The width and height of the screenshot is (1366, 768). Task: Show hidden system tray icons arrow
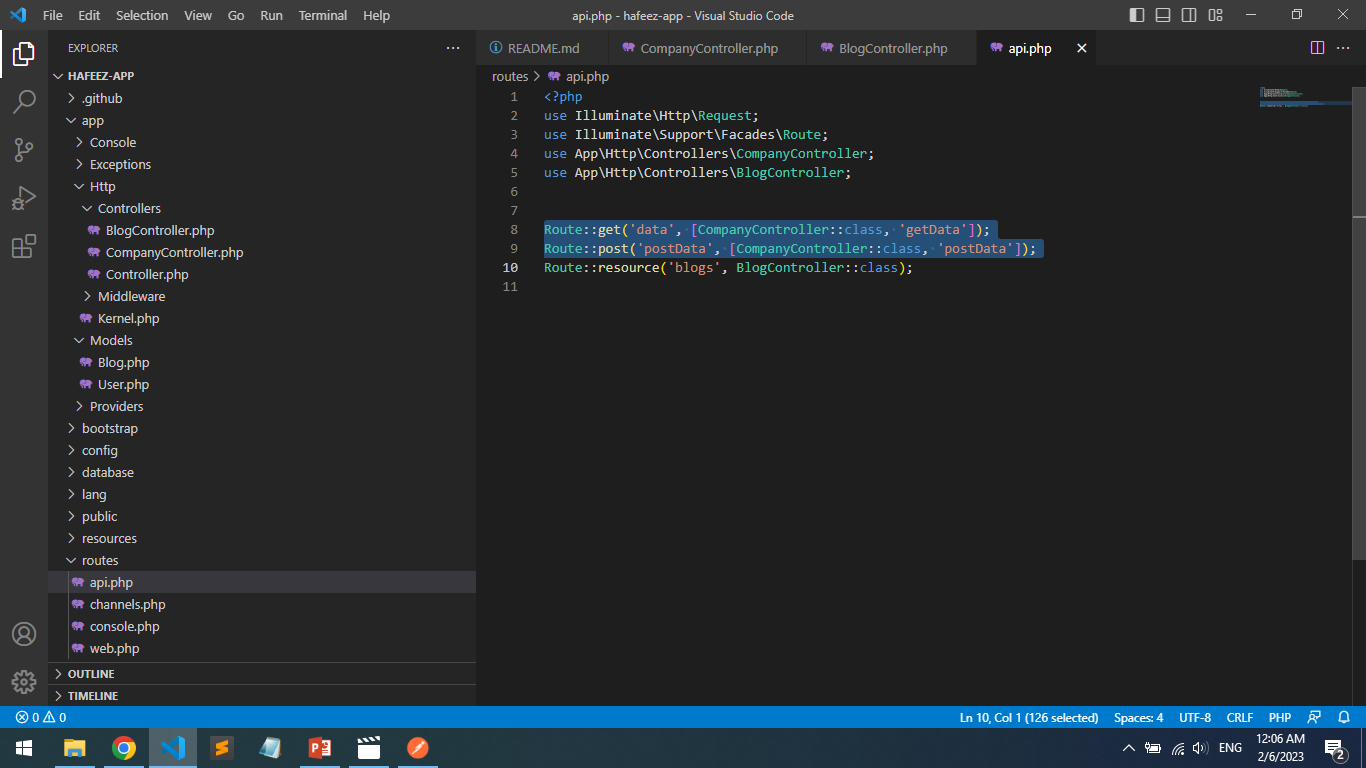point(1129,748)
